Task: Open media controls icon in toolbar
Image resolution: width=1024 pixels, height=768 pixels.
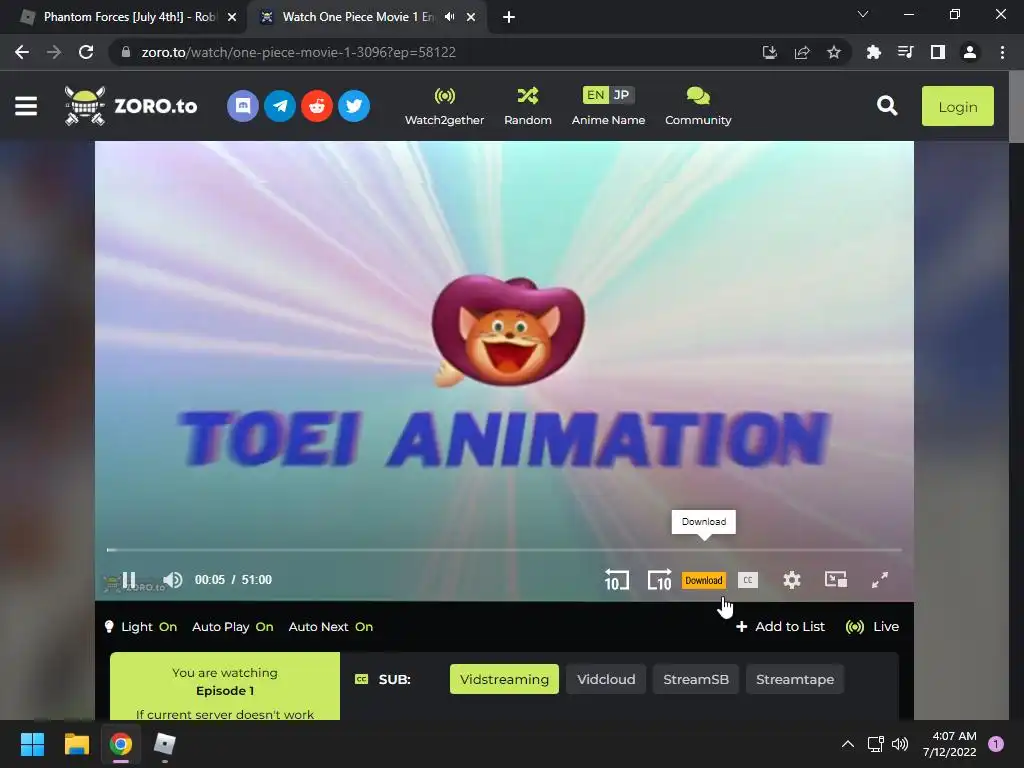Action: click(x=905, y=52)
